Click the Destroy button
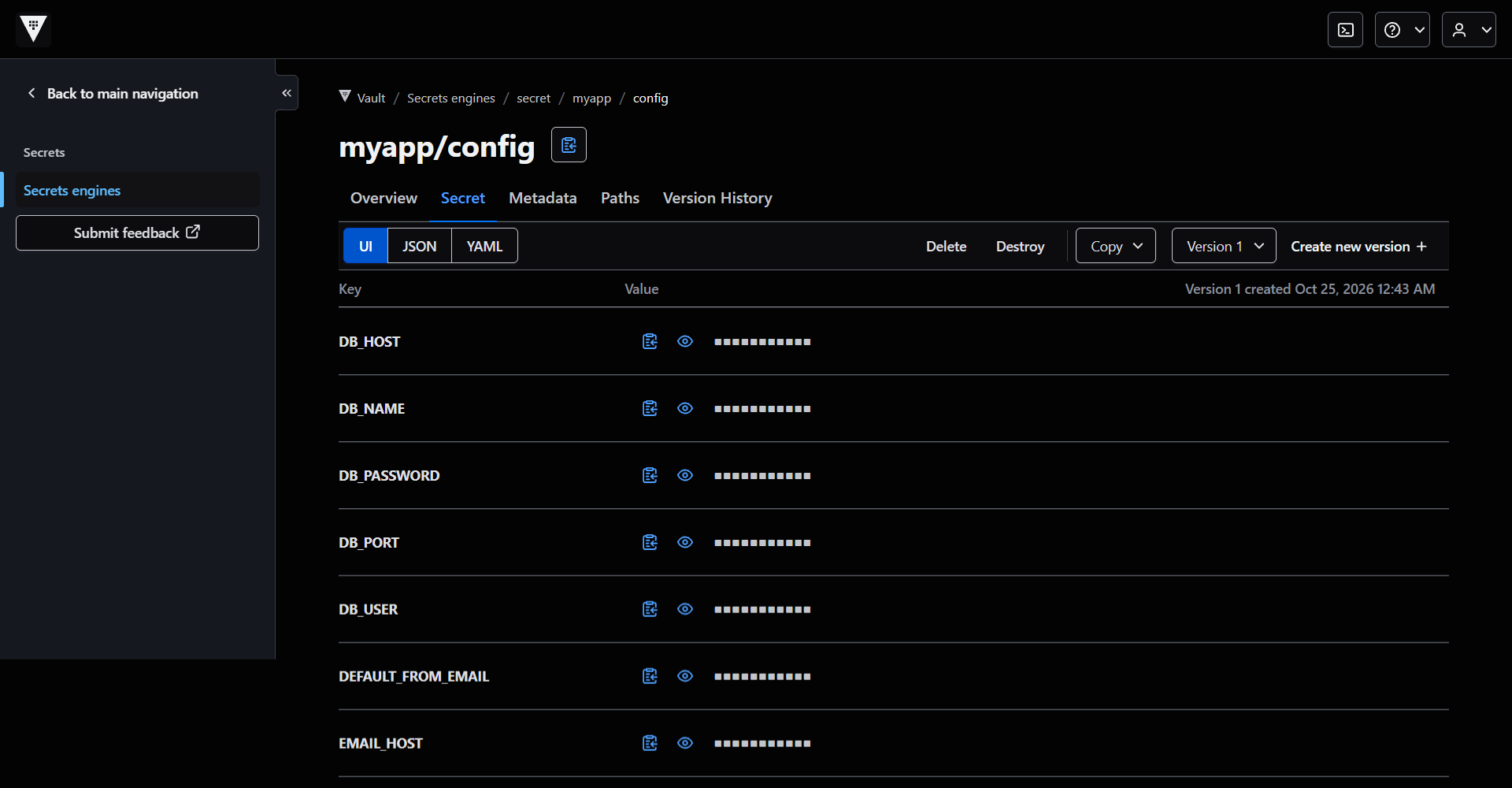The height and width of the screenshot is (788, 1512). tap(1020, 246)
